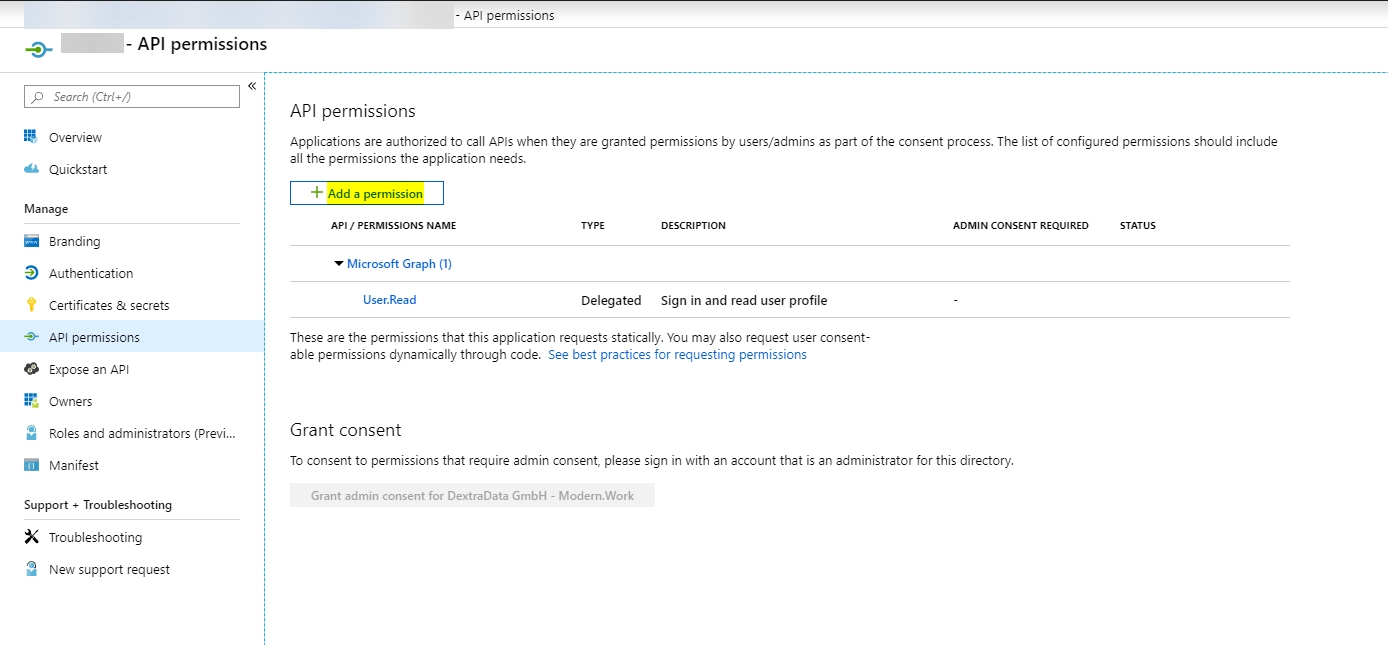Open the Manifest editor
1388x645 pixels.
coord(74,465)
